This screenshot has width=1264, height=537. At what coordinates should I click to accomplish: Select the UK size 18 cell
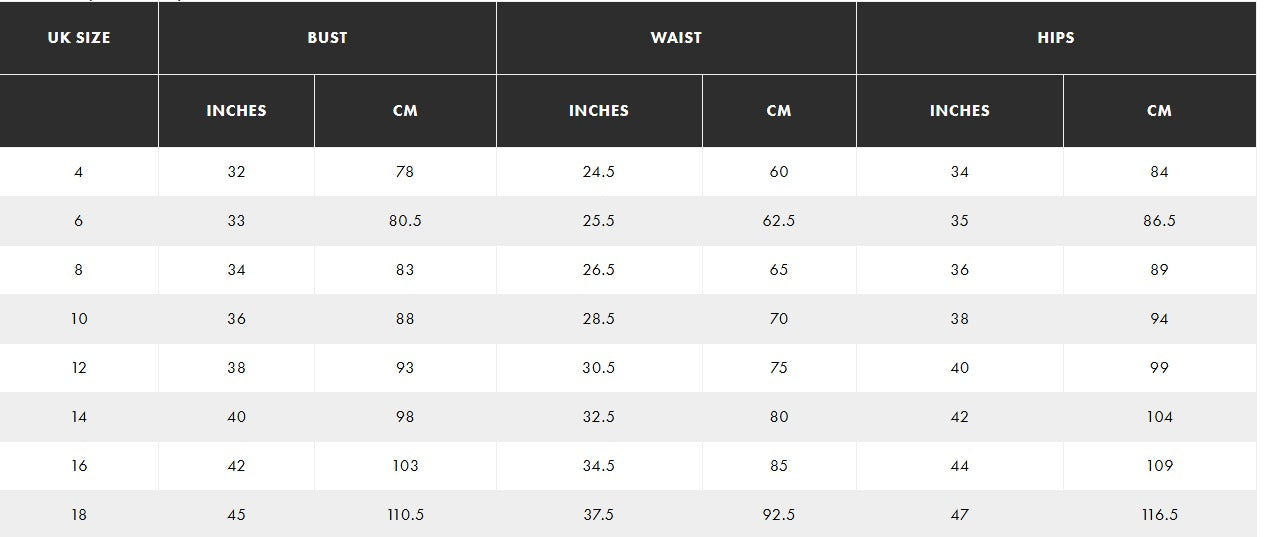(79, 515)
